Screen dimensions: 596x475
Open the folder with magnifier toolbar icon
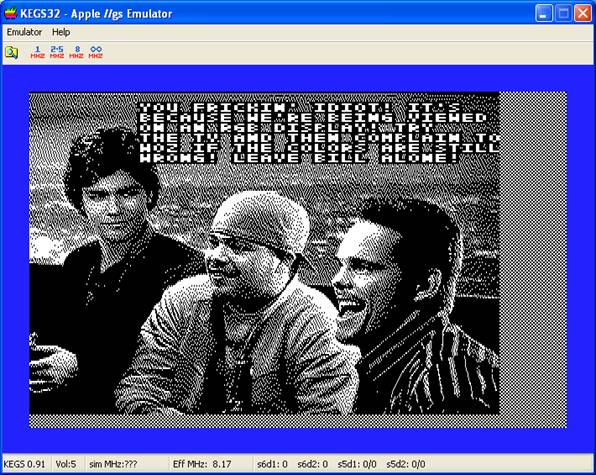pos(11,52)
